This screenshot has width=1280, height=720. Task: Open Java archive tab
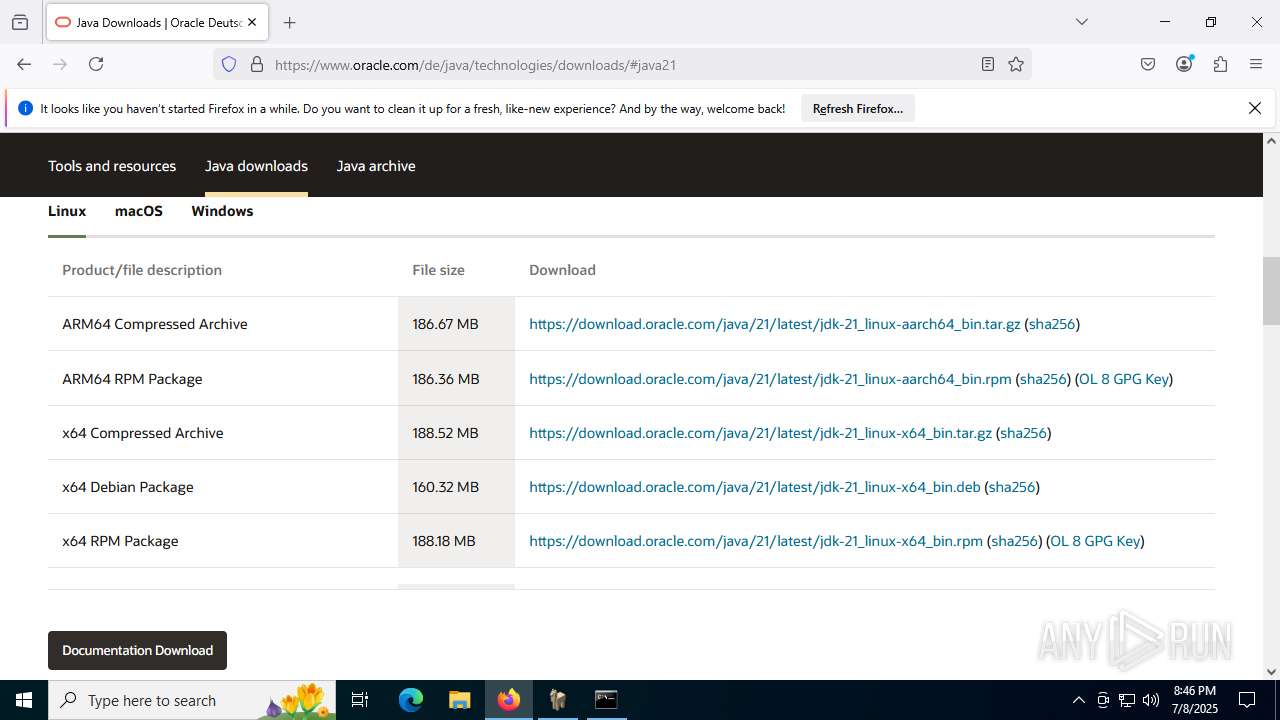click(x=376, y=166)
